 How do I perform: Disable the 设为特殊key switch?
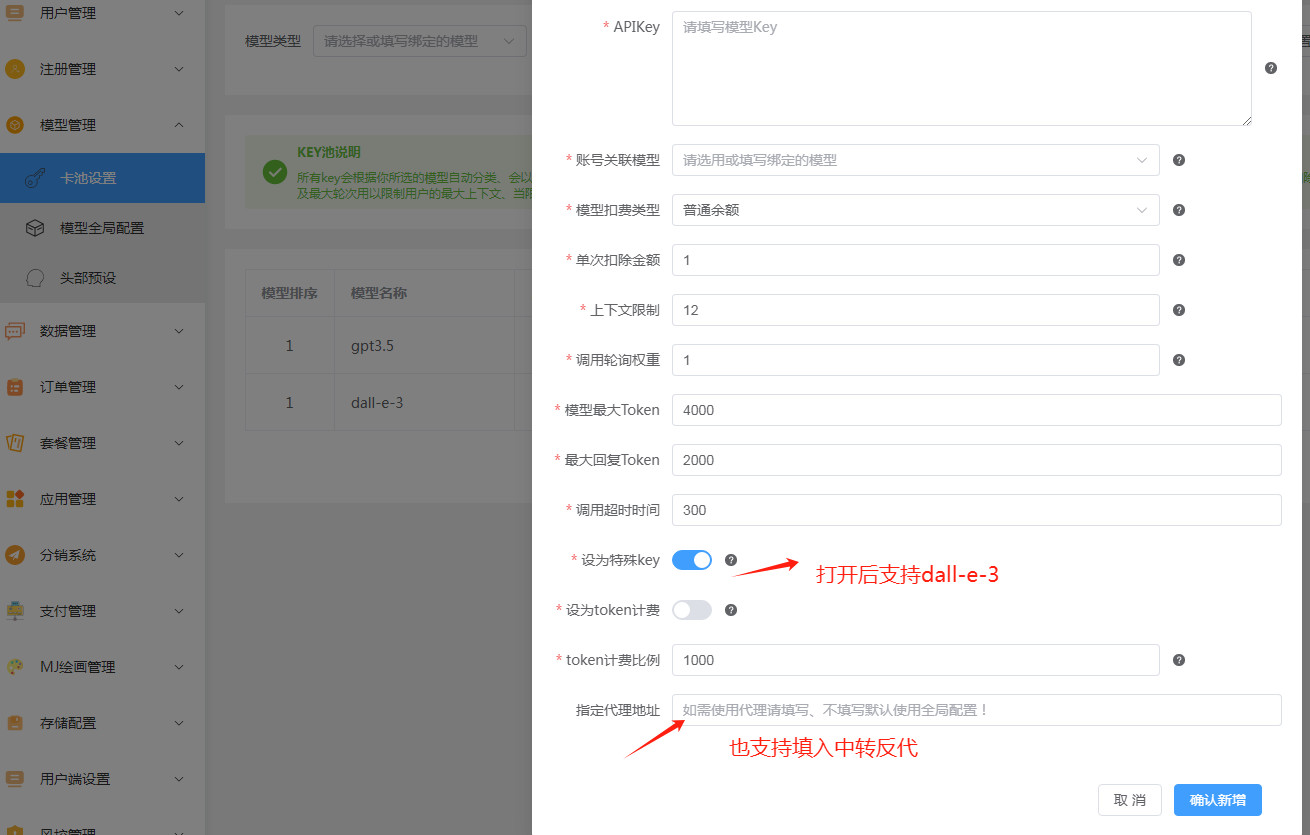coord(692,560)
